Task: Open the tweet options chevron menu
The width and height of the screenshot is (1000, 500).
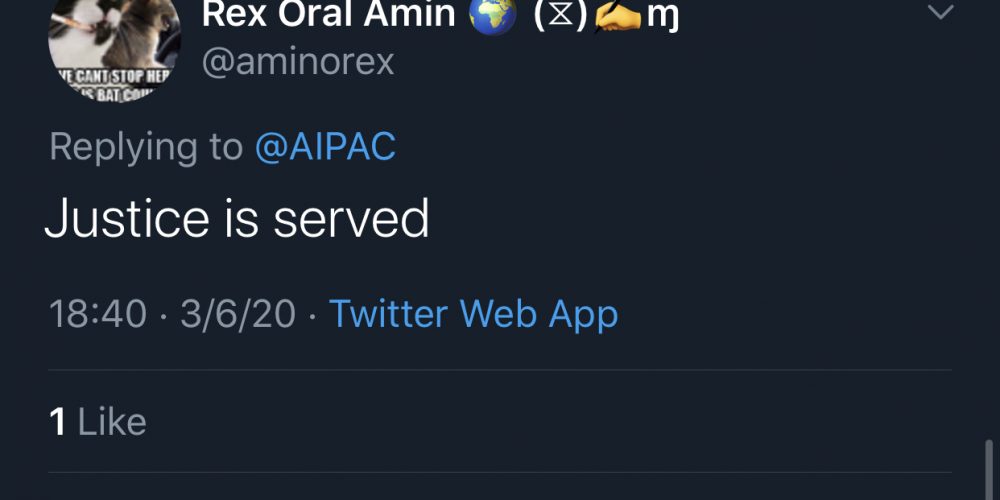Action: [941, 13]
